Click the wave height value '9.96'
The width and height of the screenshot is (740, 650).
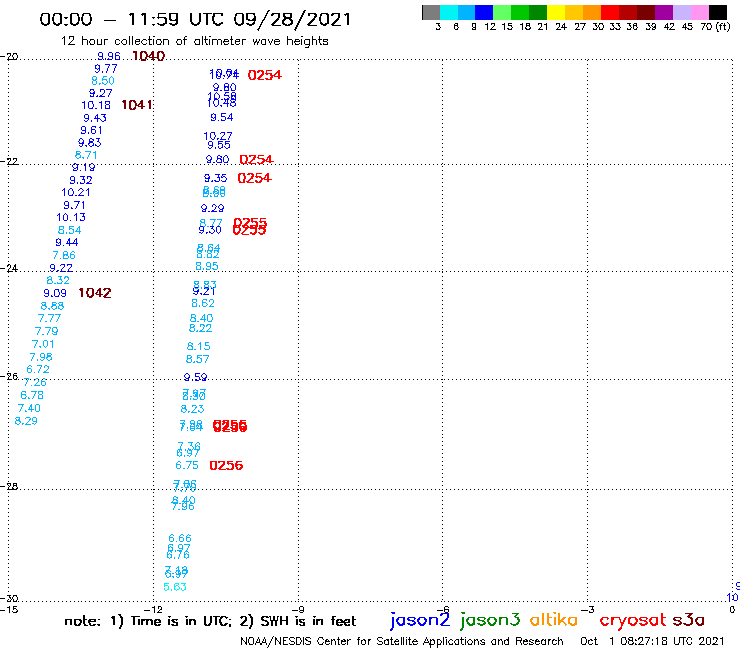click(109, 56)
